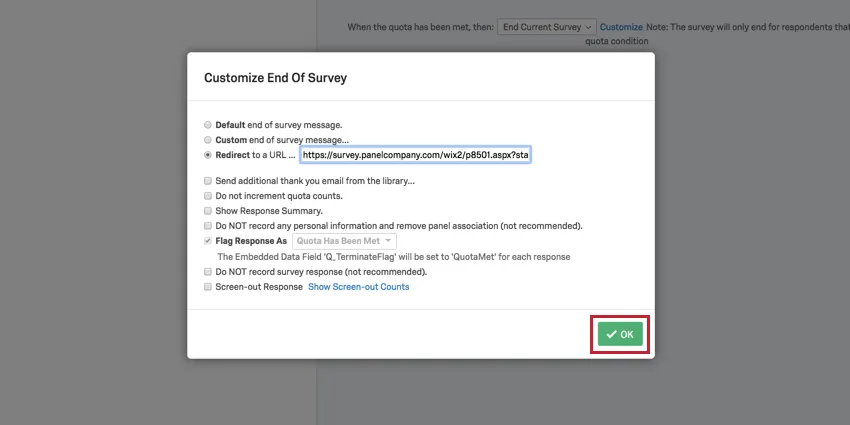Click the checkmark icon on OK button

click(611, 334)
